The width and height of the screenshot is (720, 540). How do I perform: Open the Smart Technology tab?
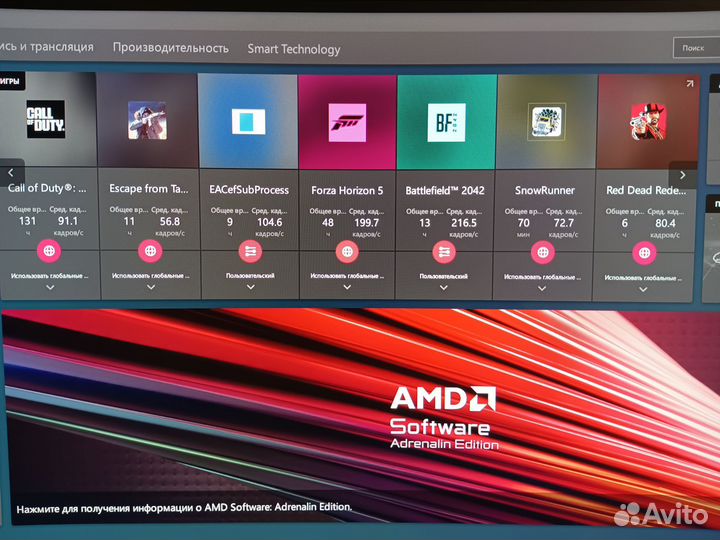[x=294, y=49]
